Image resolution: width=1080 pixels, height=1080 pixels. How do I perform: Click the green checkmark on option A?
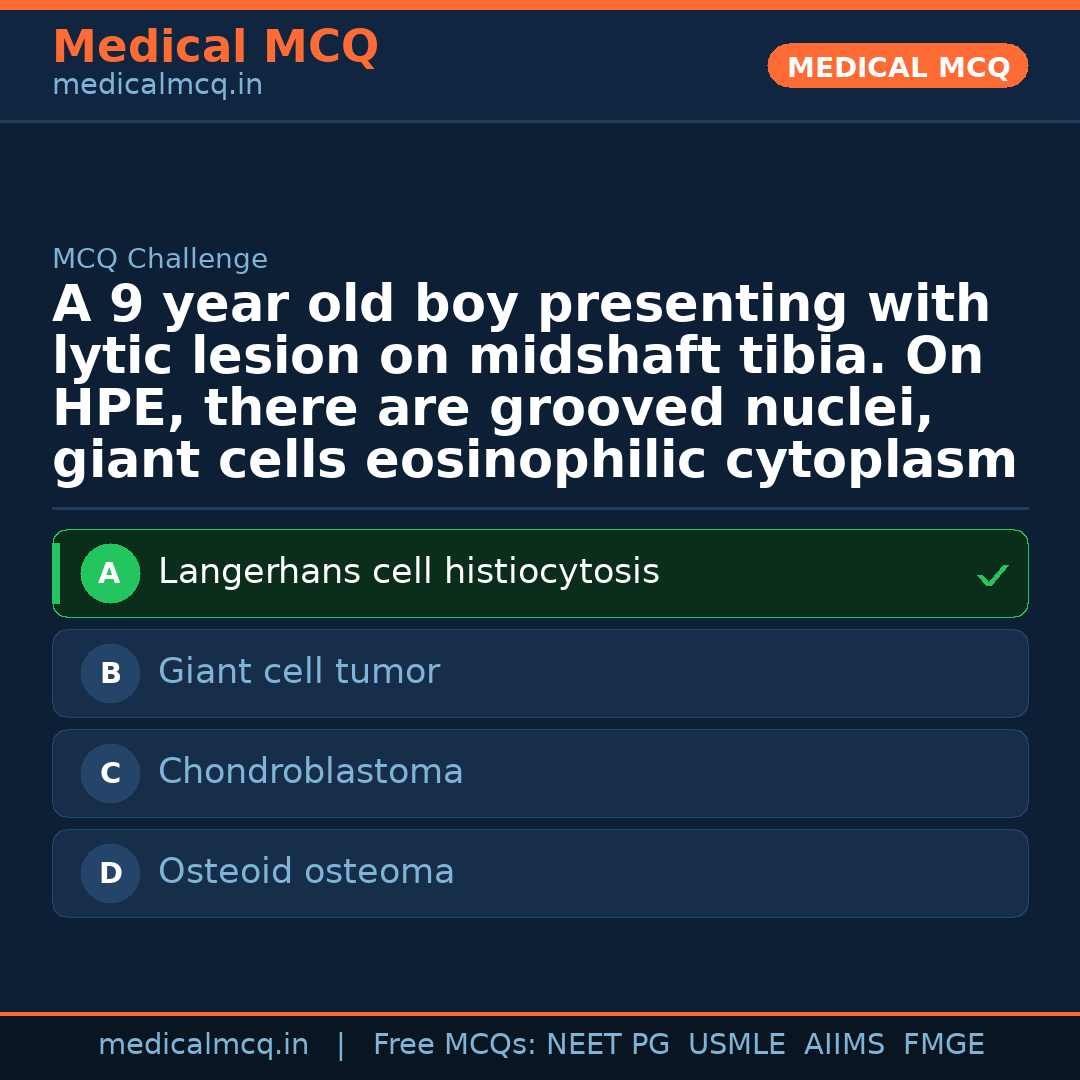click(x=992, y=575)
